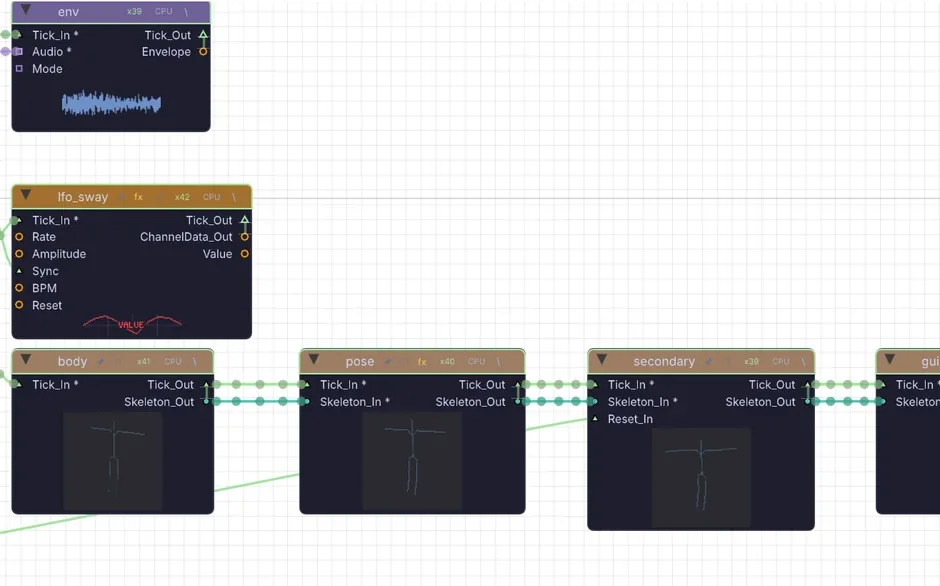Viewport: 940px width, 586px height.
Task: Select the pose node title
Action: click(x=360, y=362)
